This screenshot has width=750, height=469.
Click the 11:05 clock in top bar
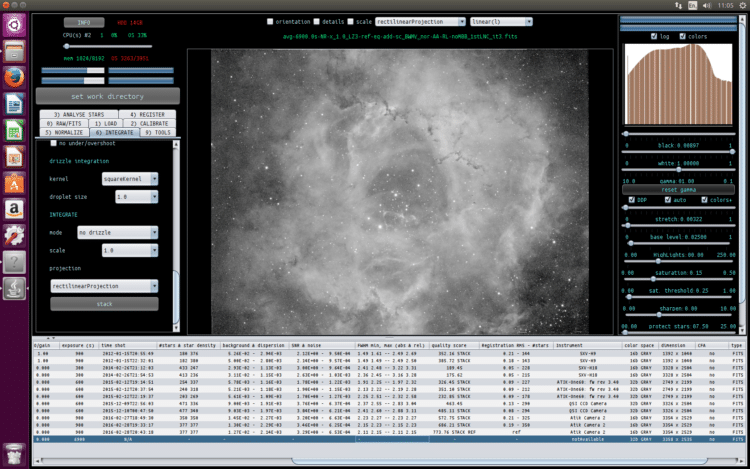click(x=725, y=5)
